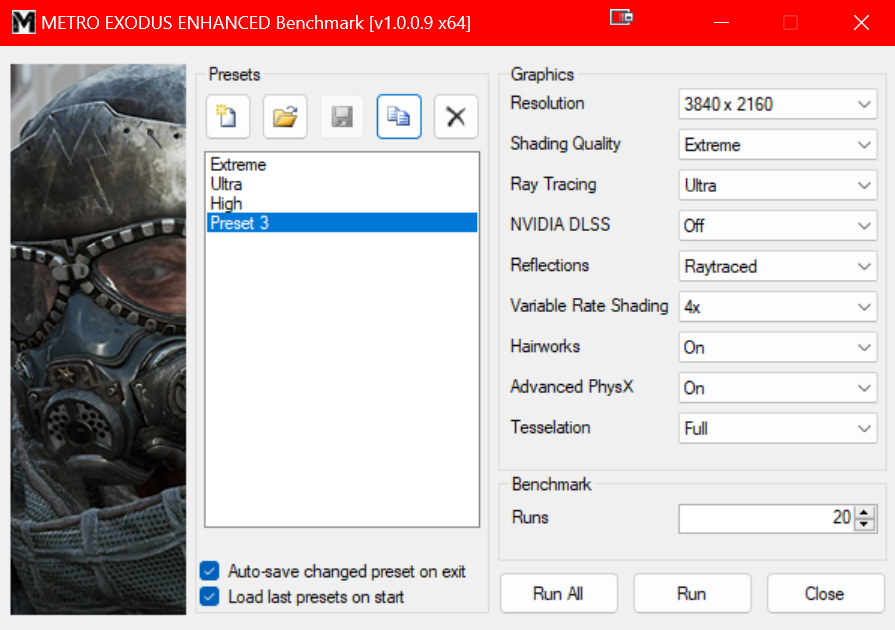The image size is (895, 630).
Task: Open the Resolution dropdown
Action: [777, 104]
